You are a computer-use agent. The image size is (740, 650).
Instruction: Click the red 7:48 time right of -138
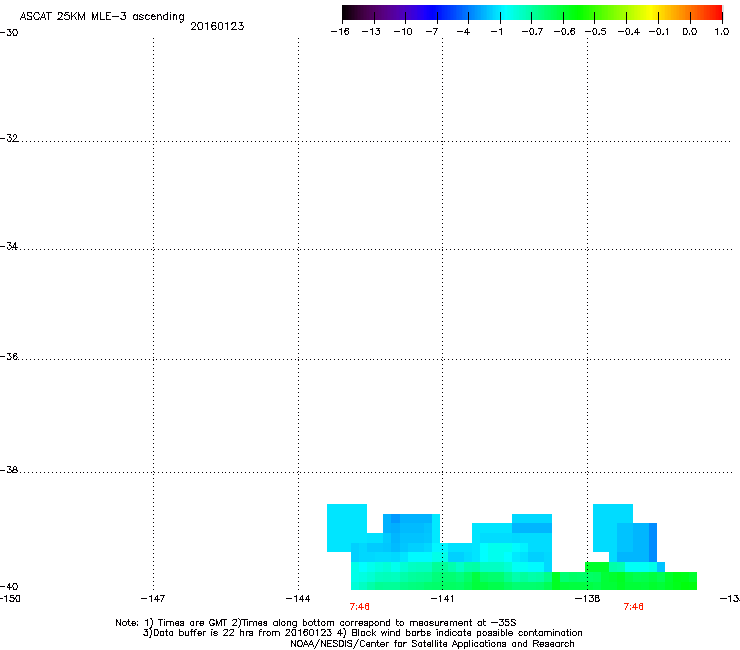coord(633,607)
